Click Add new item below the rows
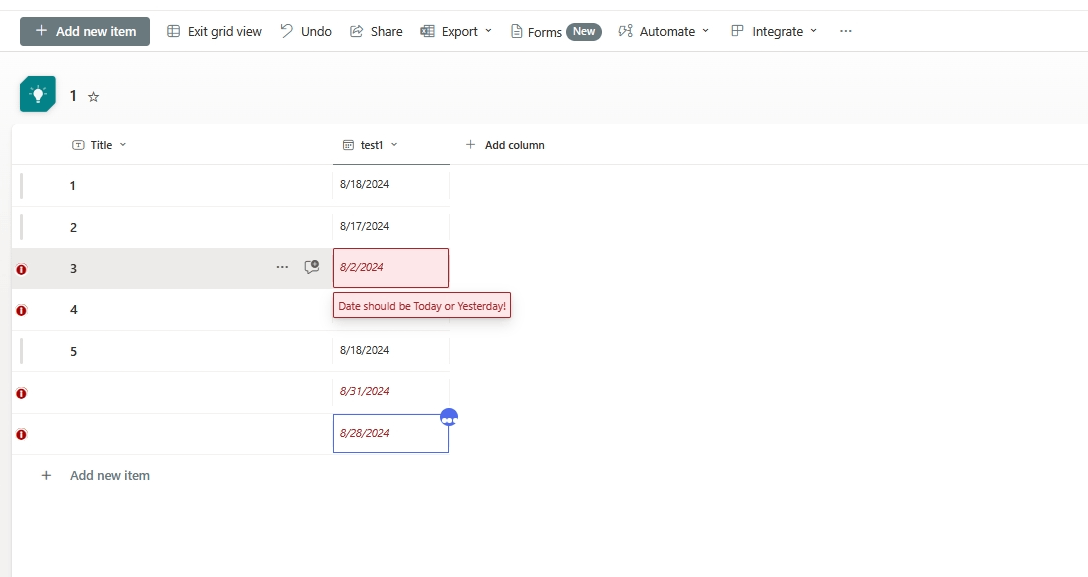1088x577 pixels. pyautogui.click(x=110, y=476)
